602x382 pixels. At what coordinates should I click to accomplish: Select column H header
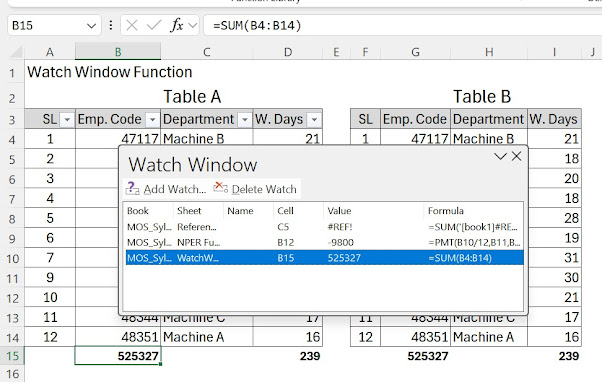(489, 52)
